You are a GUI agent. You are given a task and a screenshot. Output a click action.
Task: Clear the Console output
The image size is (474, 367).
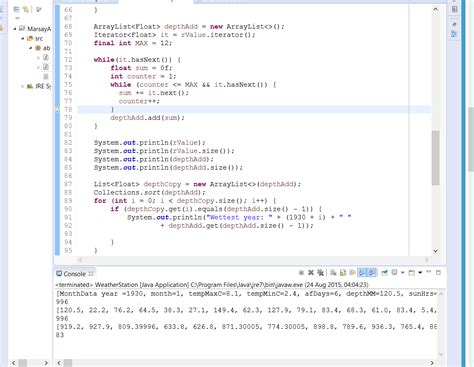pos(333,273)
